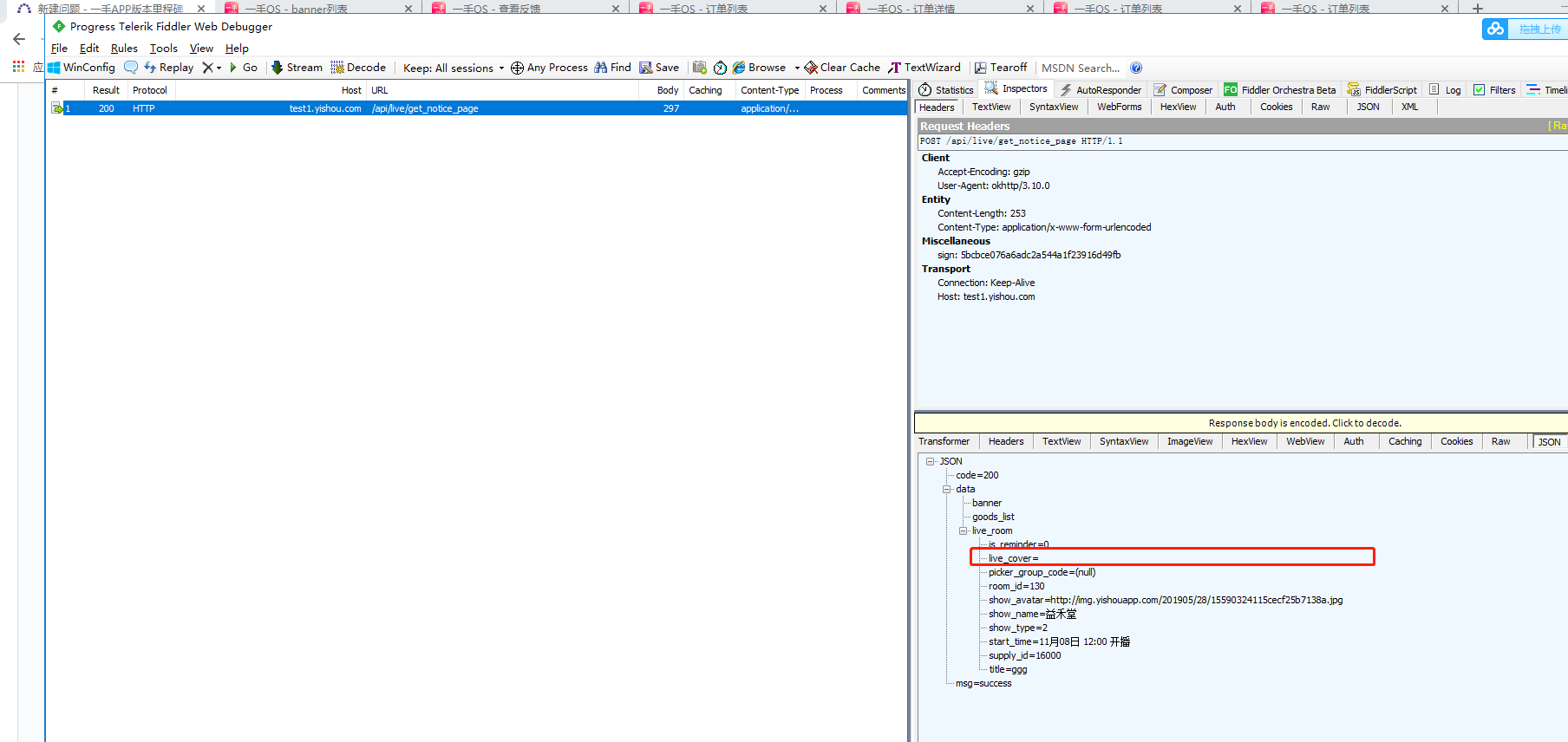Click the Browse button

point(760,68)
